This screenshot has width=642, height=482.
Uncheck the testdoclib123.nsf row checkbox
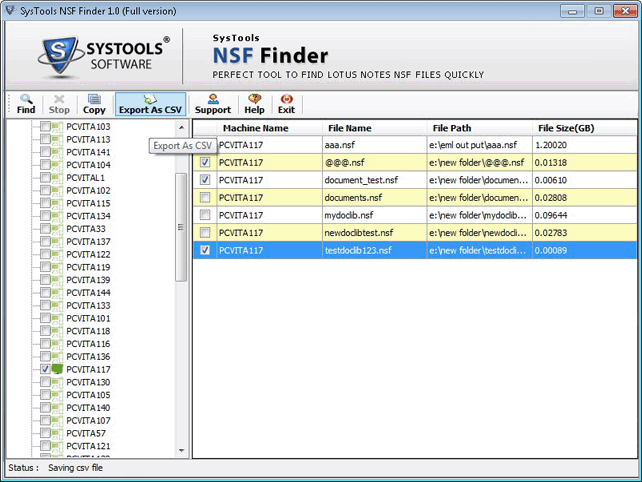(x=205, y=250)
